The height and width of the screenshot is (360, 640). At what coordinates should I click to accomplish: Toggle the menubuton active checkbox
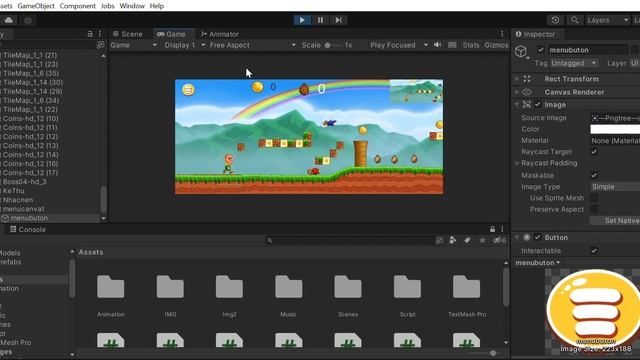[x=541, y=50]
